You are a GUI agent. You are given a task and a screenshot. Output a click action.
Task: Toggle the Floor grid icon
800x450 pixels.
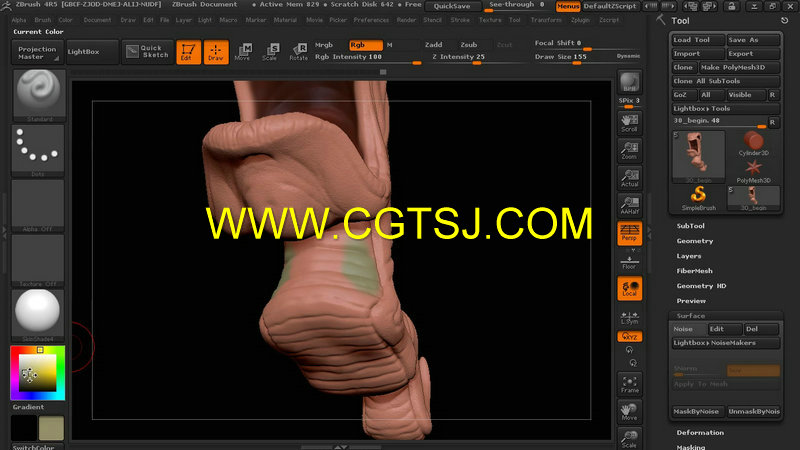click(x=630, y=261)
